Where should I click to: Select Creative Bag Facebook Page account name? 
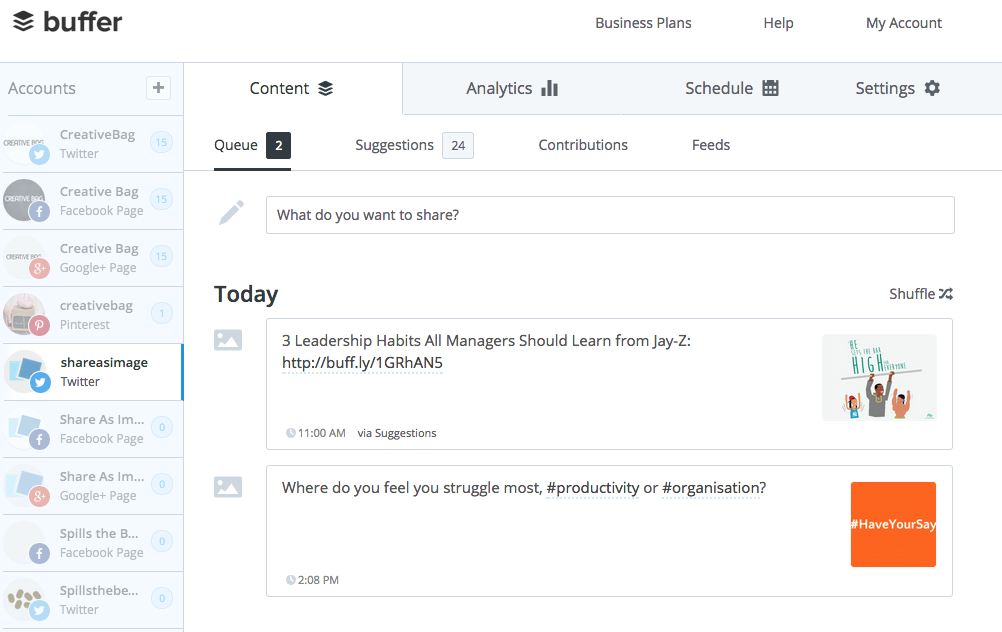tap(99, 192)
